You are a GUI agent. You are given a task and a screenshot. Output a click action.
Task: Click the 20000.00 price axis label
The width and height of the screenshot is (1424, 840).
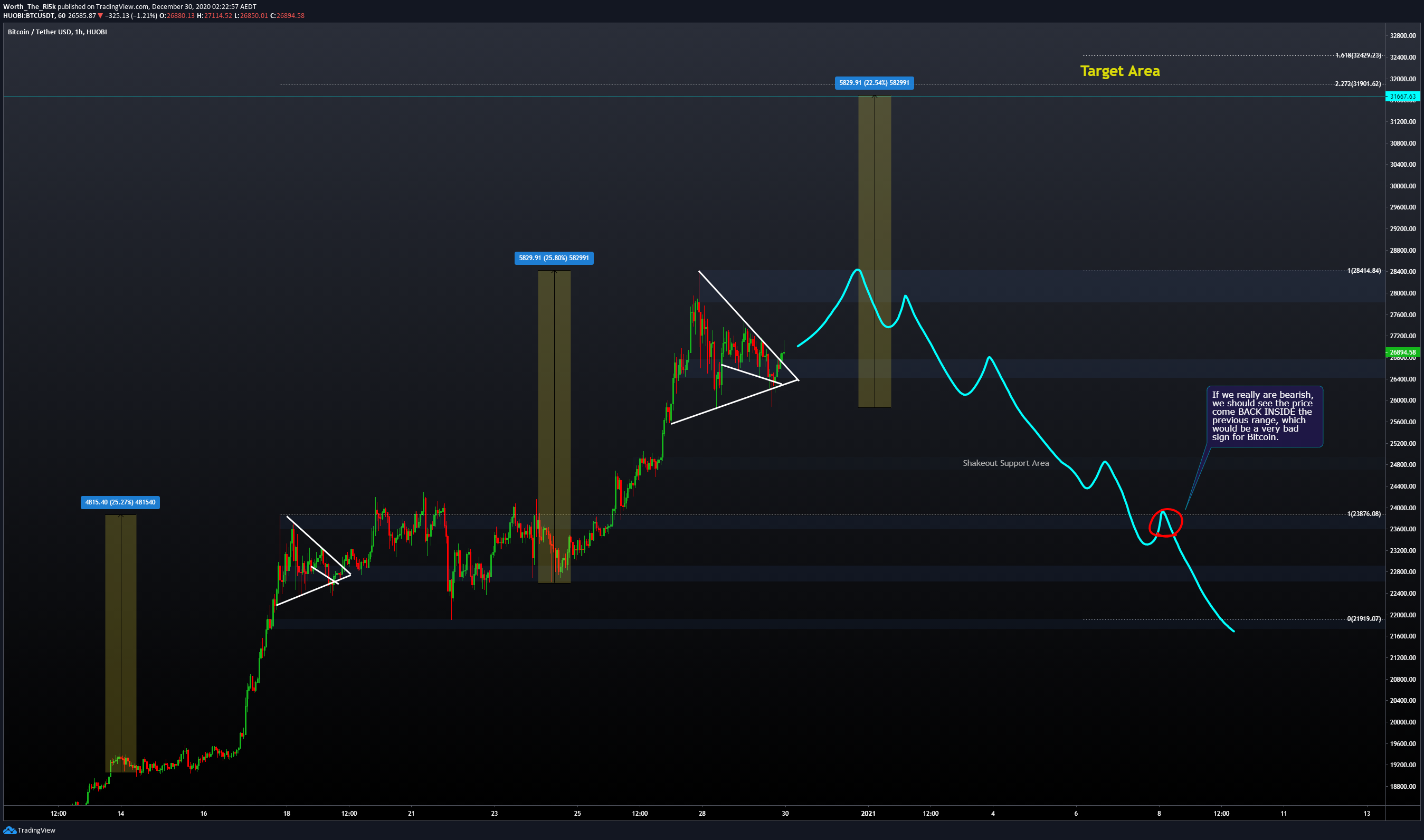point(1402,722)
